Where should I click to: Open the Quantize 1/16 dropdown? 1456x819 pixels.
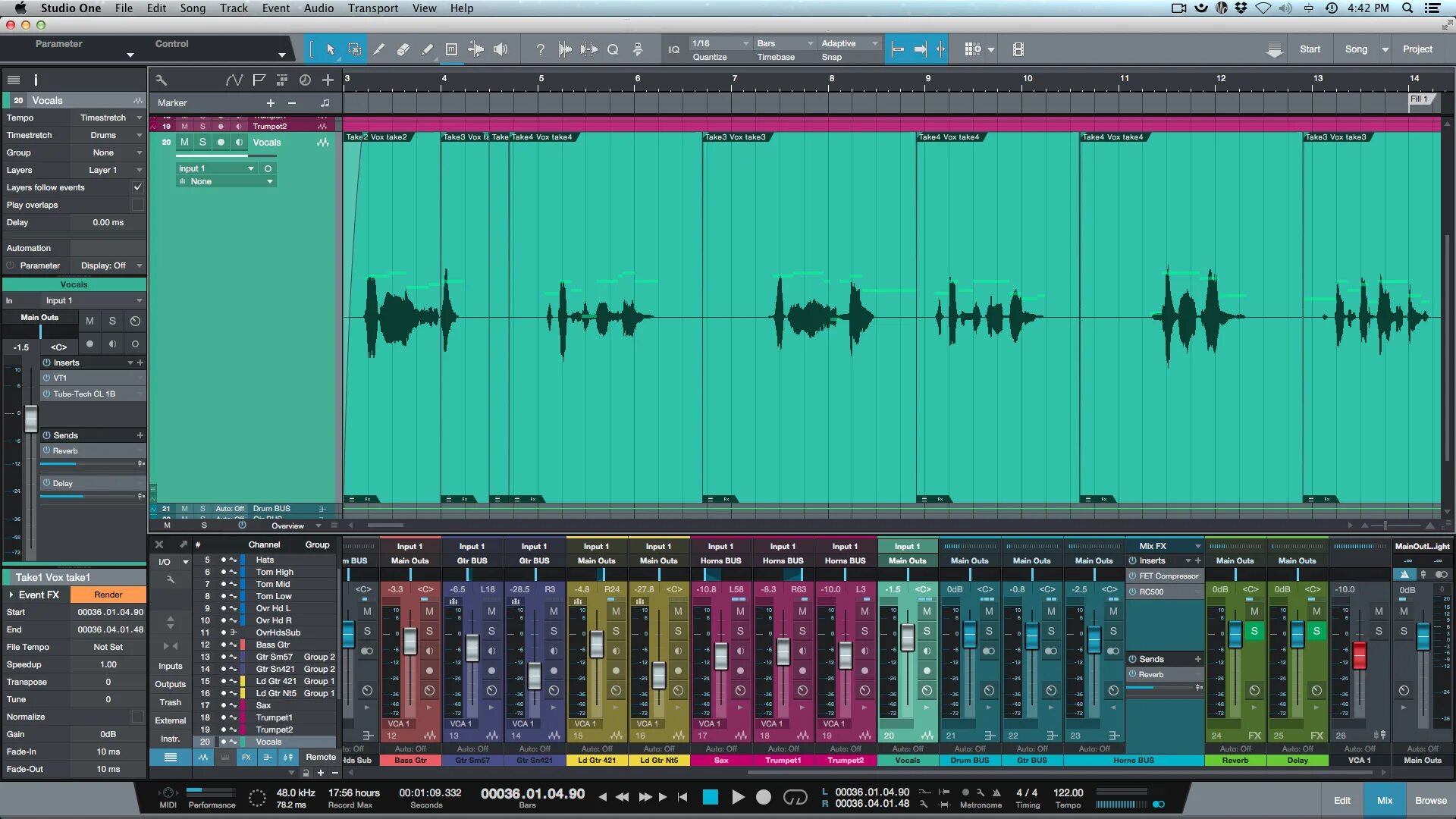[x=720, y=43]
